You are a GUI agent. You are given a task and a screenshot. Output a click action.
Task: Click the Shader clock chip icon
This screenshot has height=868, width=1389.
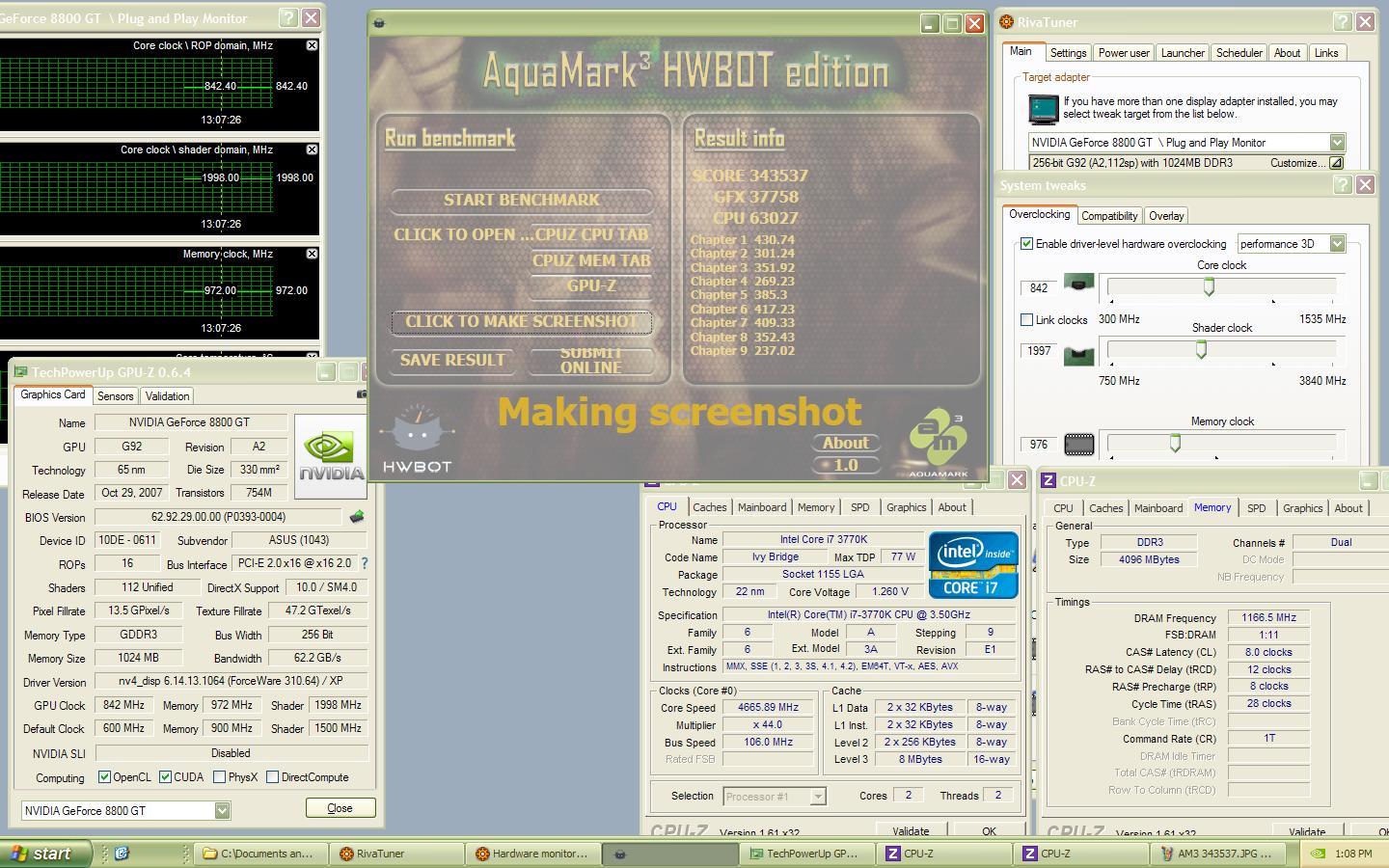coord(1078,356)
